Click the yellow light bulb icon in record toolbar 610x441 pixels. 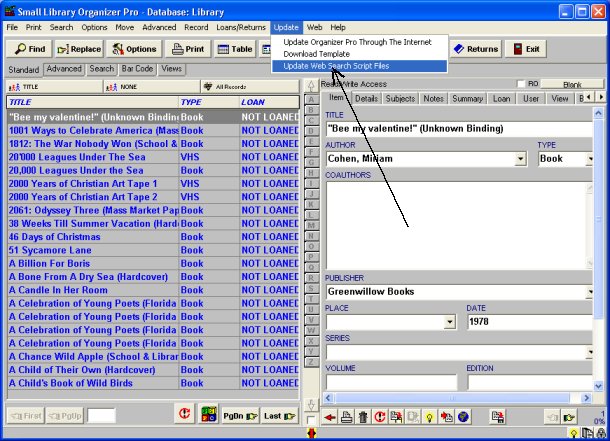pos(429,417)
